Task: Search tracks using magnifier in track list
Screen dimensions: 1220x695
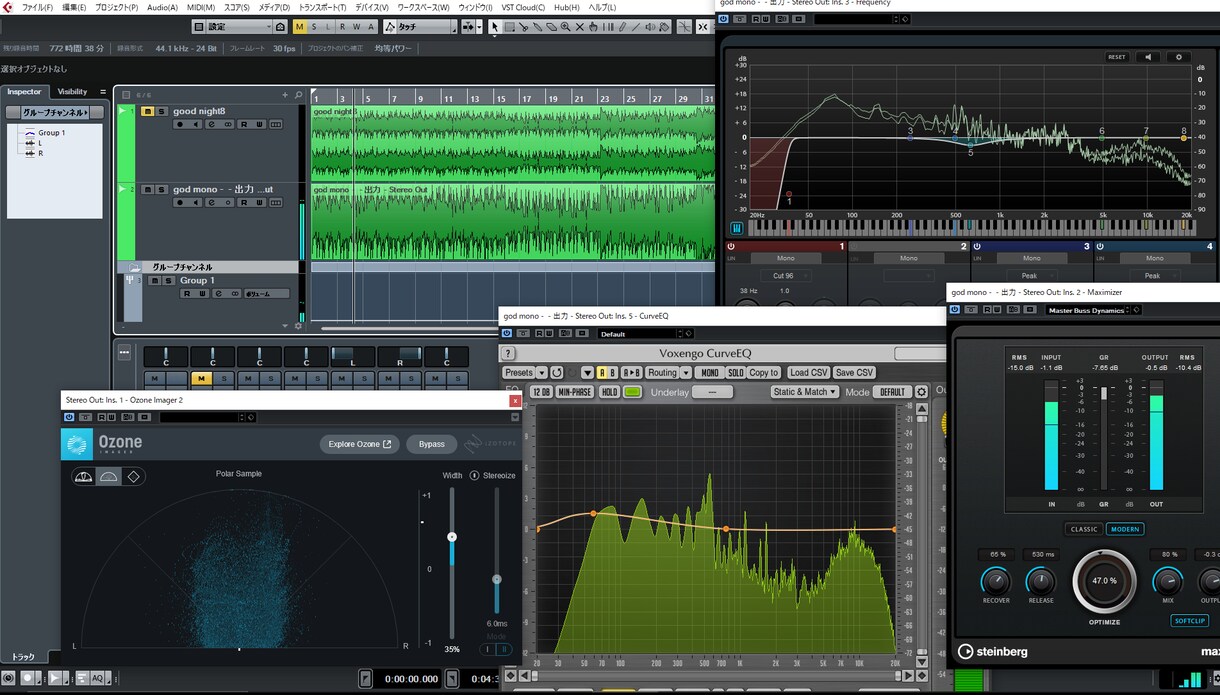Action: tap(298, 95)
